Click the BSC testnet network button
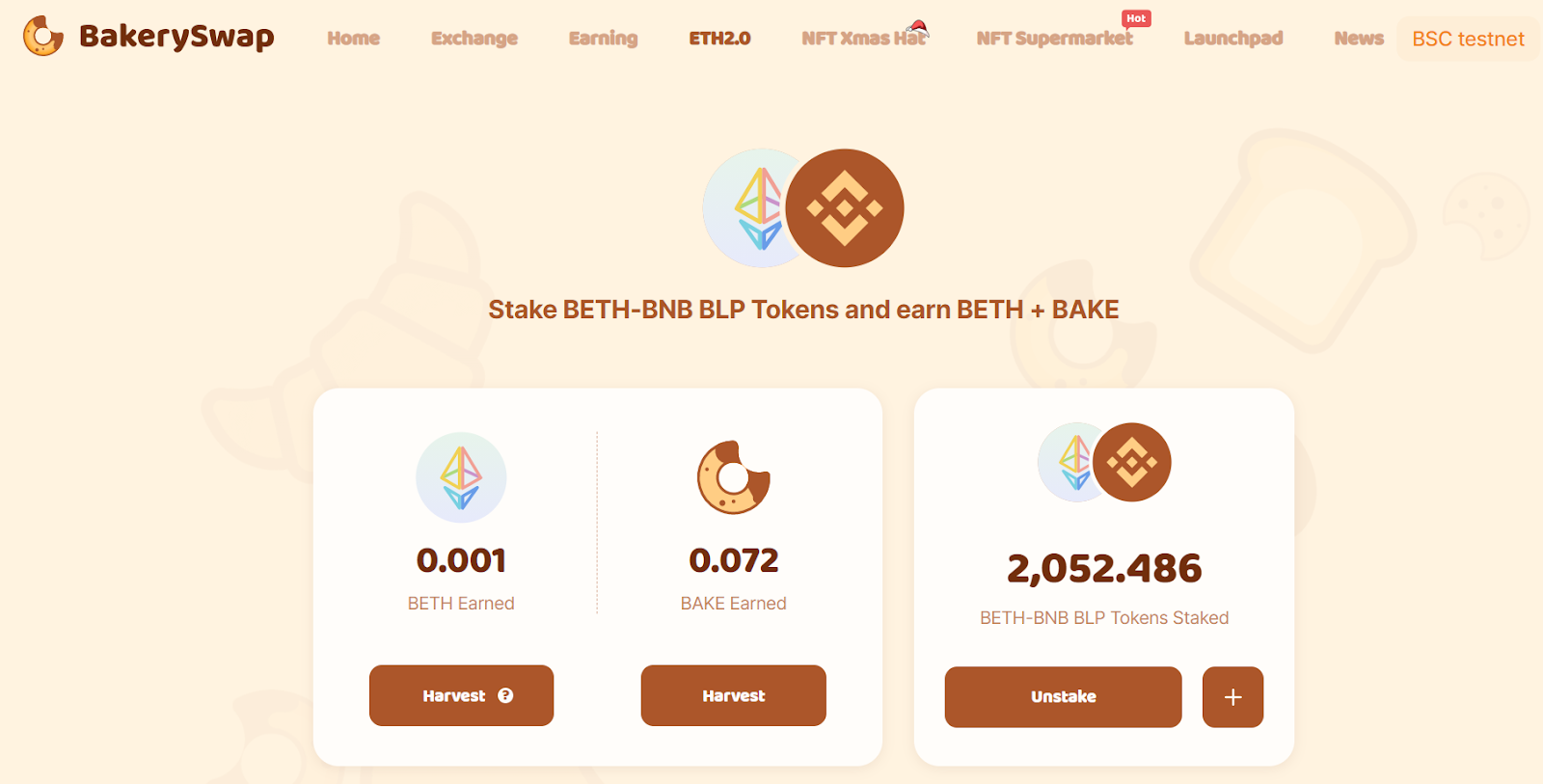This screenshot has width=1543, height=784. pyautogui.click(x=1468, y=40)
